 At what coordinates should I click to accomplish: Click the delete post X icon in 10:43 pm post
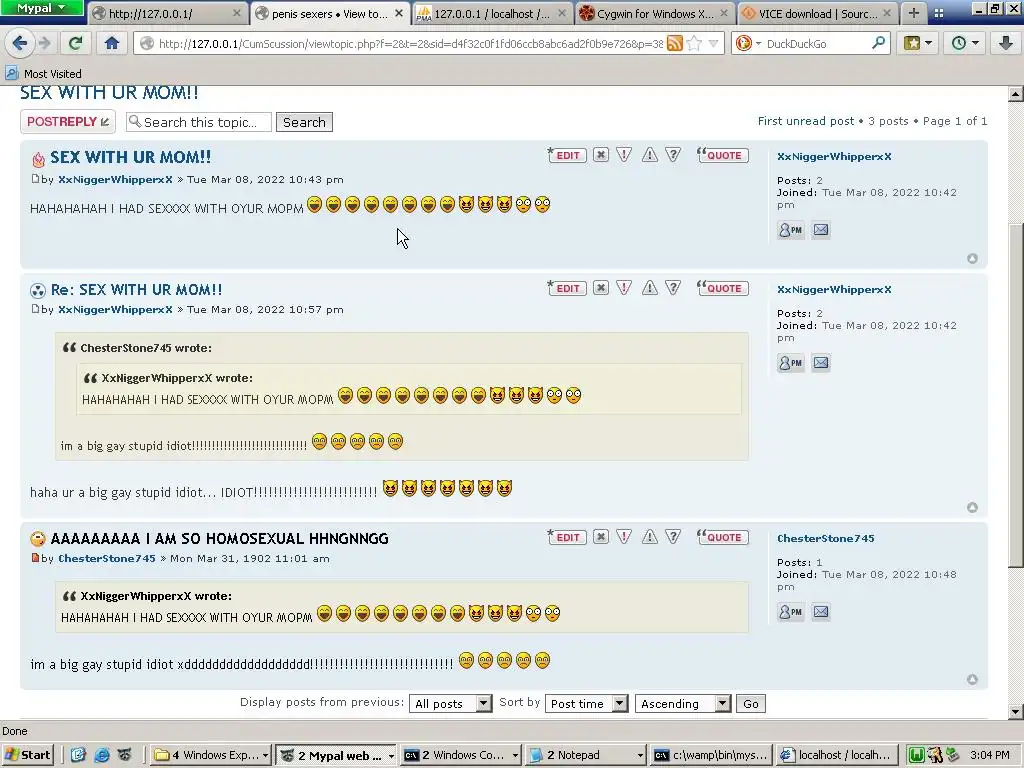tap(601, 155)
